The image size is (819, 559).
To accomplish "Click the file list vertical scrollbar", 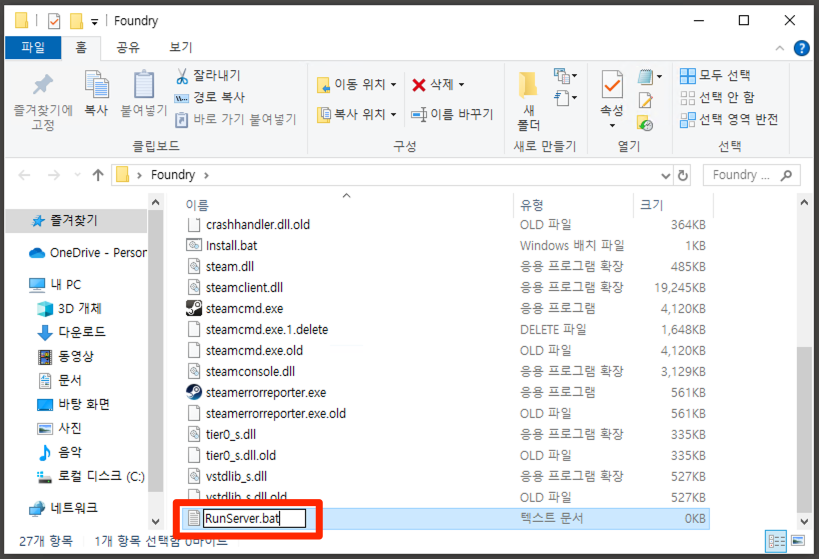I will coord(804,429).
